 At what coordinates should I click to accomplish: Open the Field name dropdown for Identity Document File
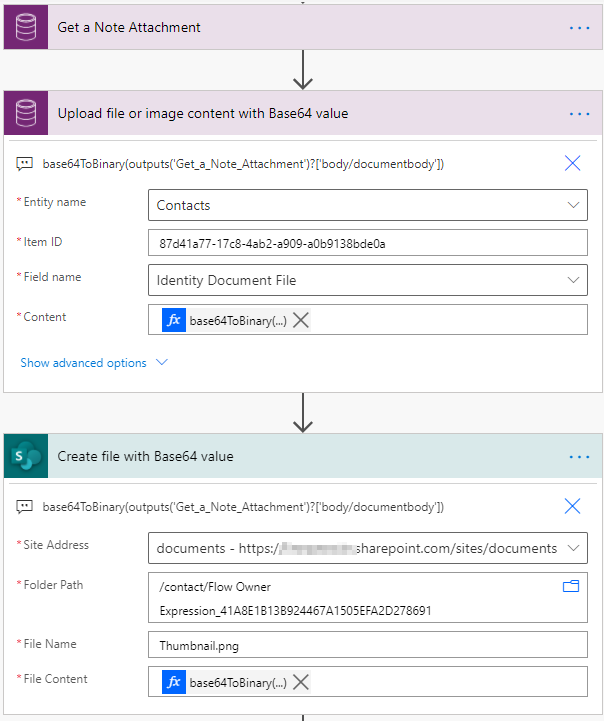574,281
